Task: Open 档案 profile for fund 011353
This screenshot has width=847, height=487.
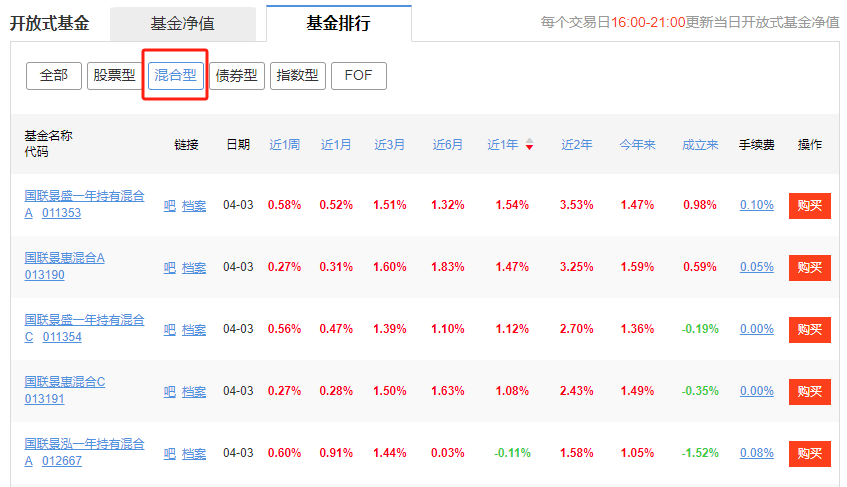Action: (x=194, y=206)
